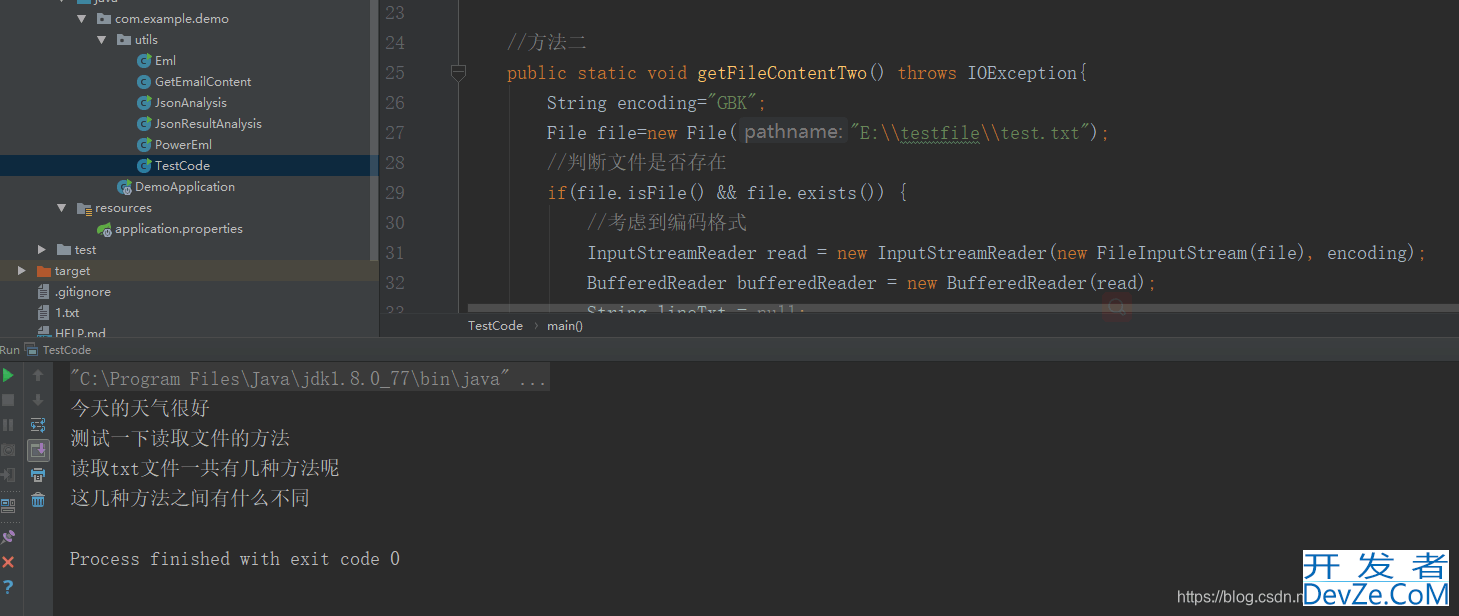This screenshot has height=616, width=1459.
Task: Click the Up the Stack Trace arrow
Action: coord(38,375)
